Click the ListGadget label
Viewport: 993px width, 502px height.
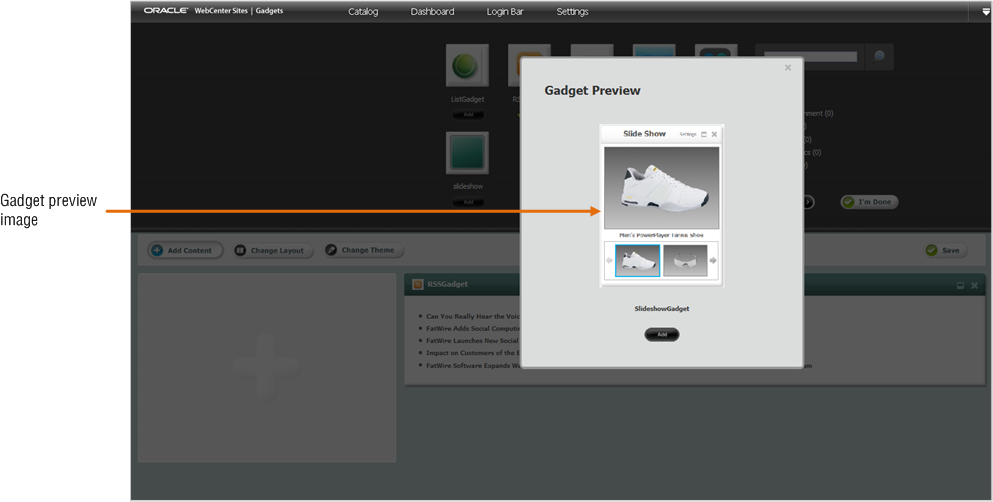468,99
